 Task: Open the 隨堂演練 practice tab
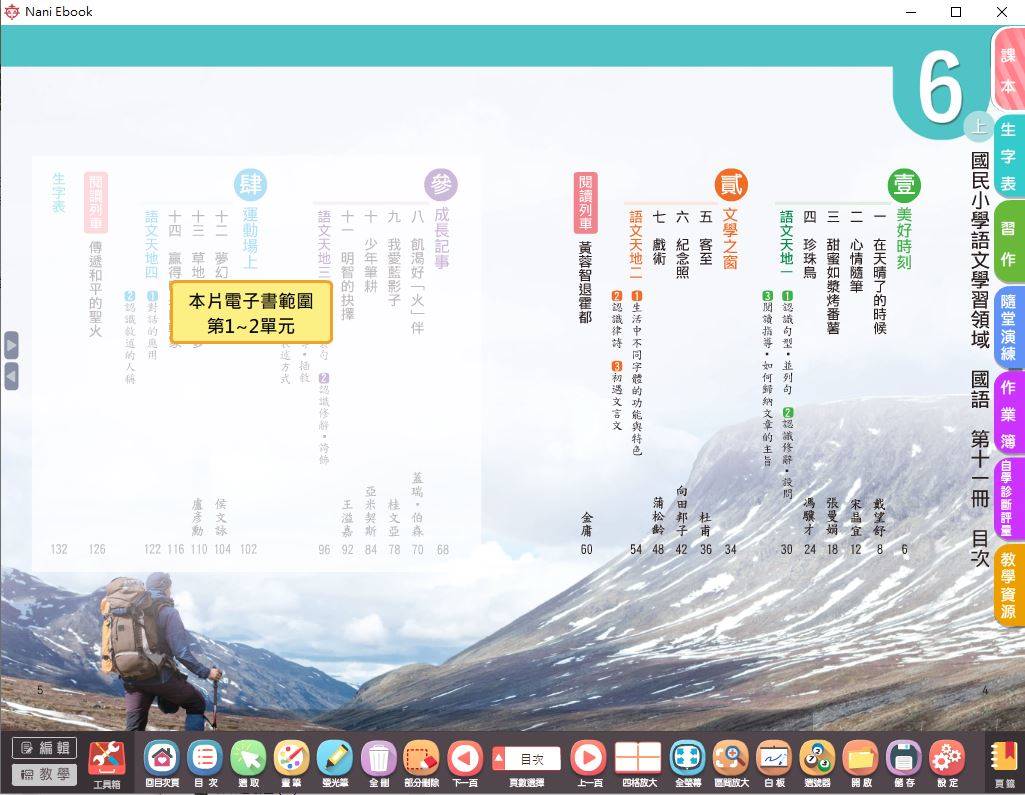[1009, 328]
